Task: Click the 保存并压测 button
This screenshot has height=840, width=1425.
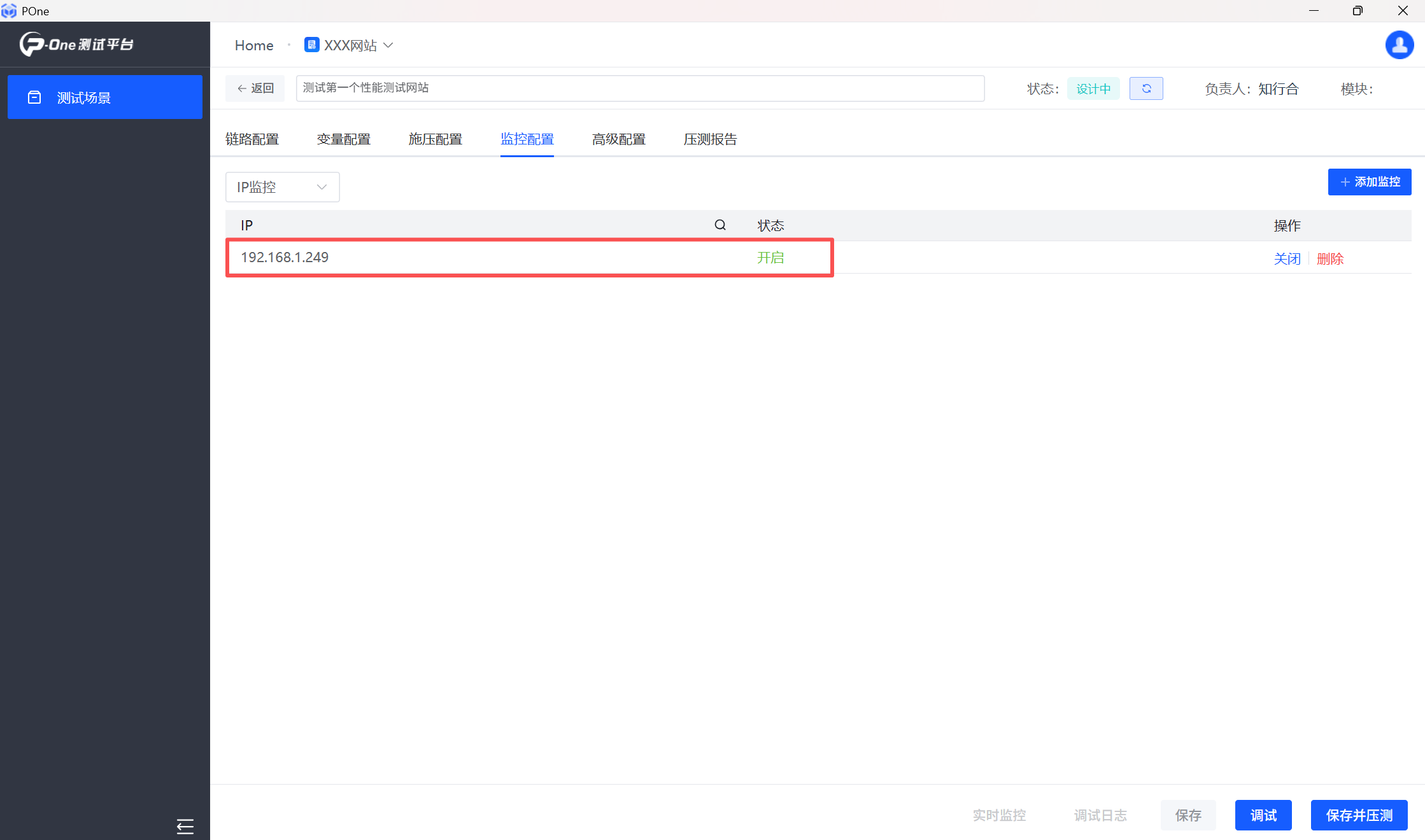Action: coord(1359,815)
